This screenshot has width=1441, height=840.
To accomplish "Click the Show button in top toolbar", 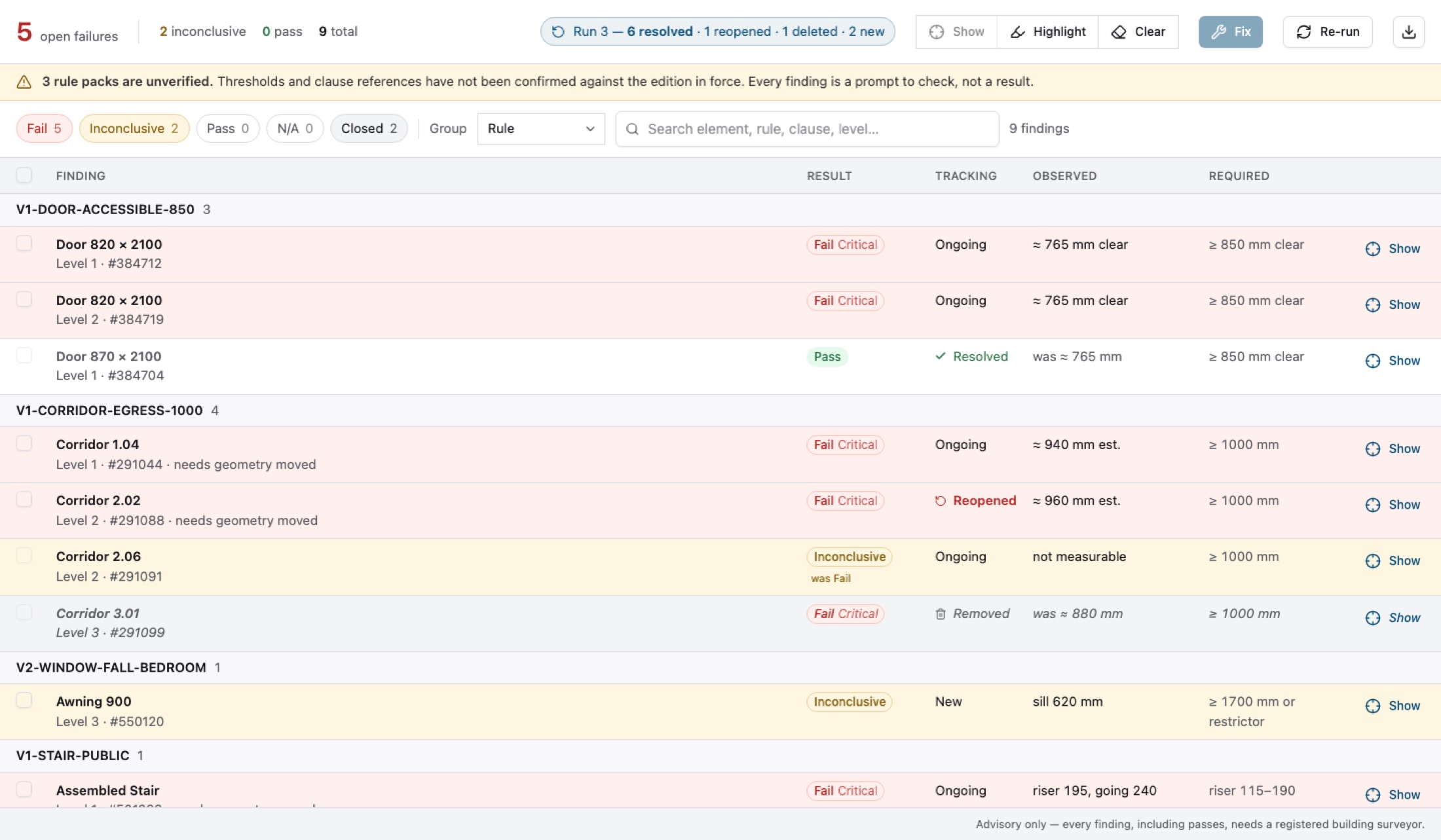I will point(956,31).
